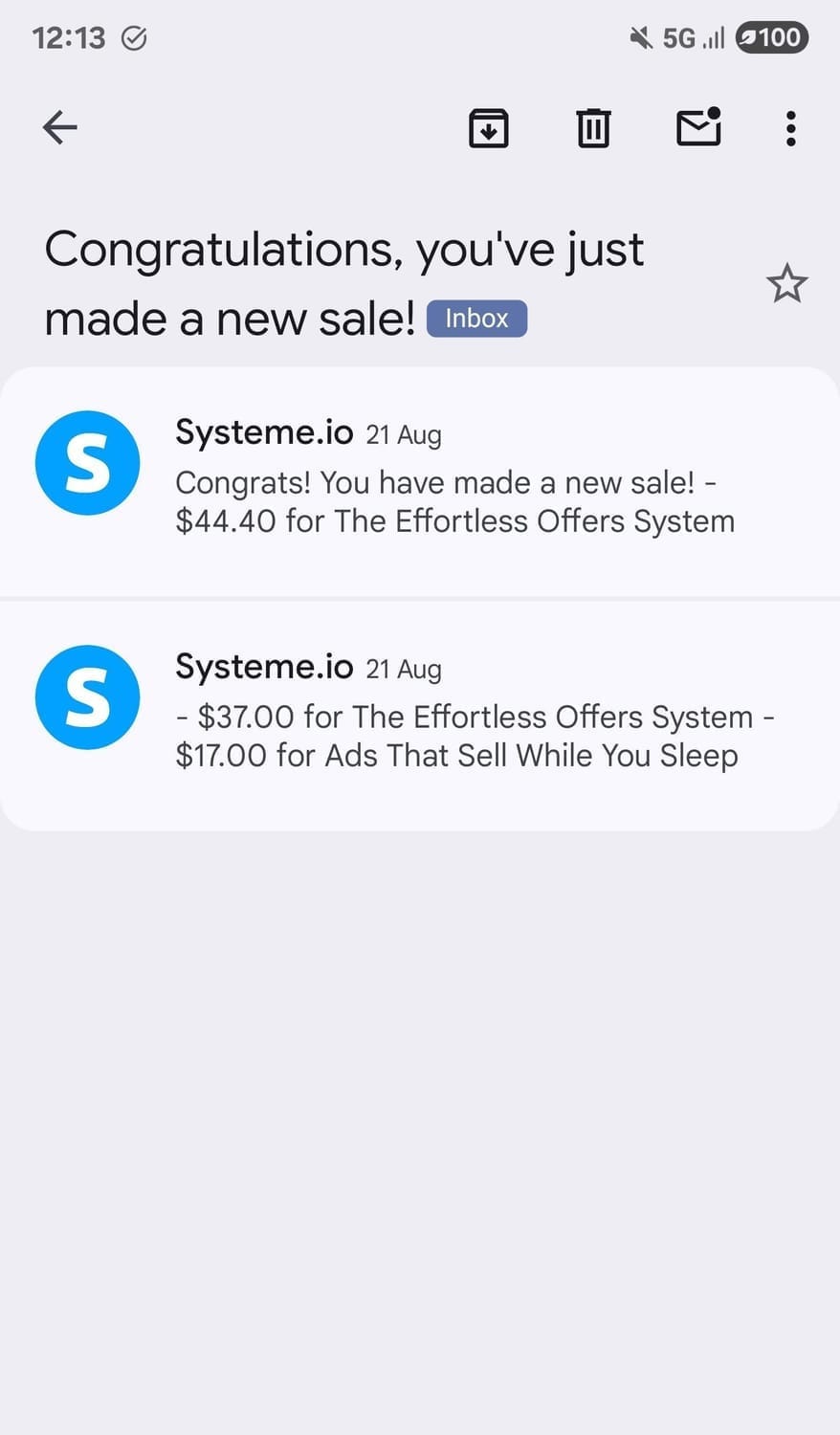Tap the battery indicator in status bar
Screen dimensions: 840x1435
click(x=772, y=38)
